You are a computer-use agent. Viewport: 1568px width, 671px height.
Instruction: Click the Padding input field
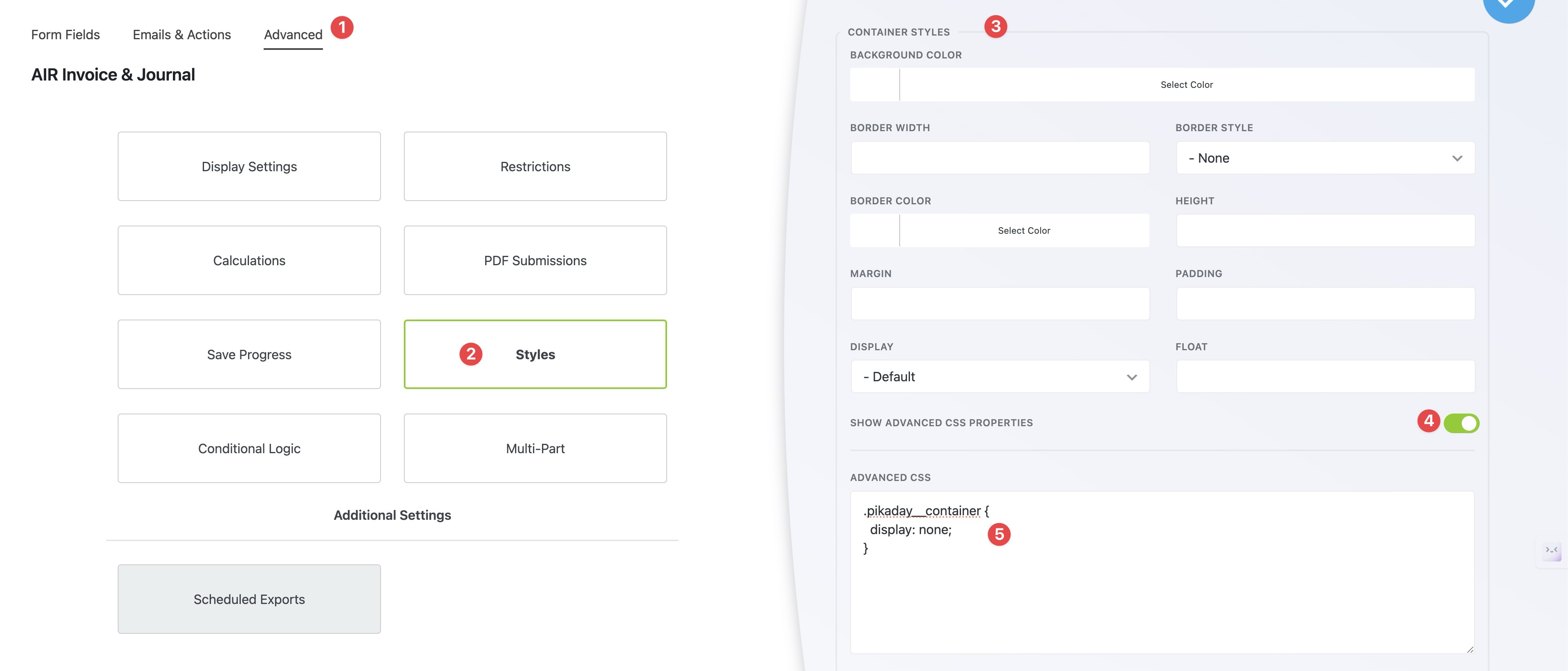click(1324, 304)
